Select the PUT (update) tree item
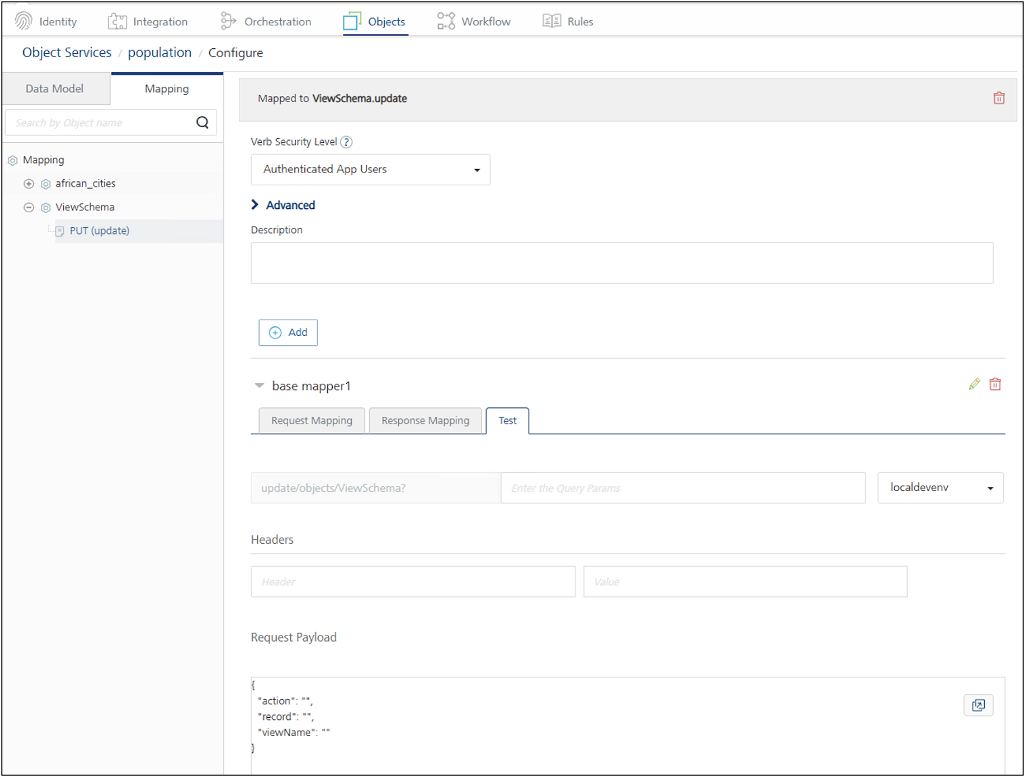This screenshot has height=776, width=1024. 99,231
